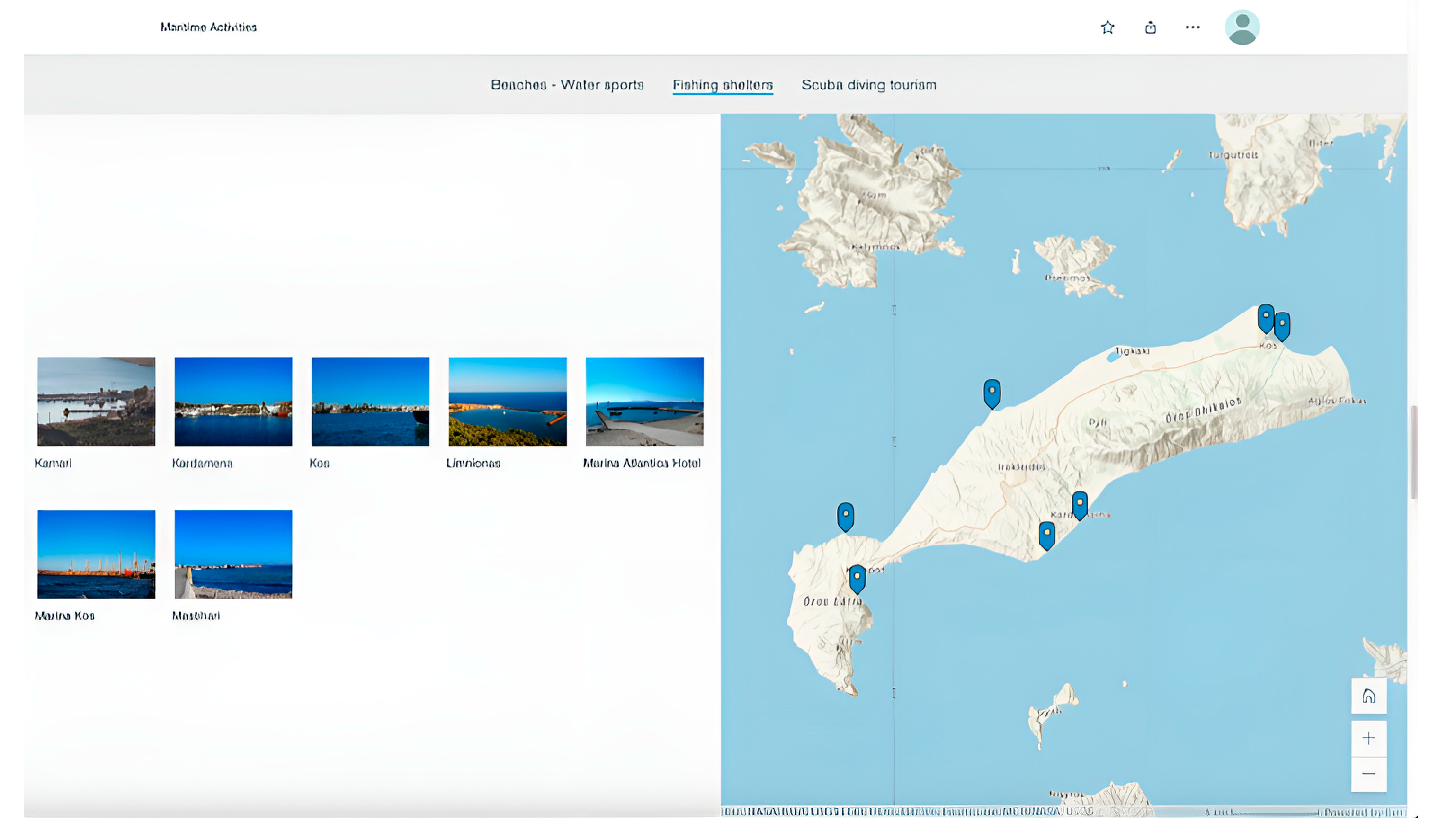Screen dimensions: 1438x840
Task: Open the Marina Atlantica Hotel thumbnail
Action: (644, 401)
